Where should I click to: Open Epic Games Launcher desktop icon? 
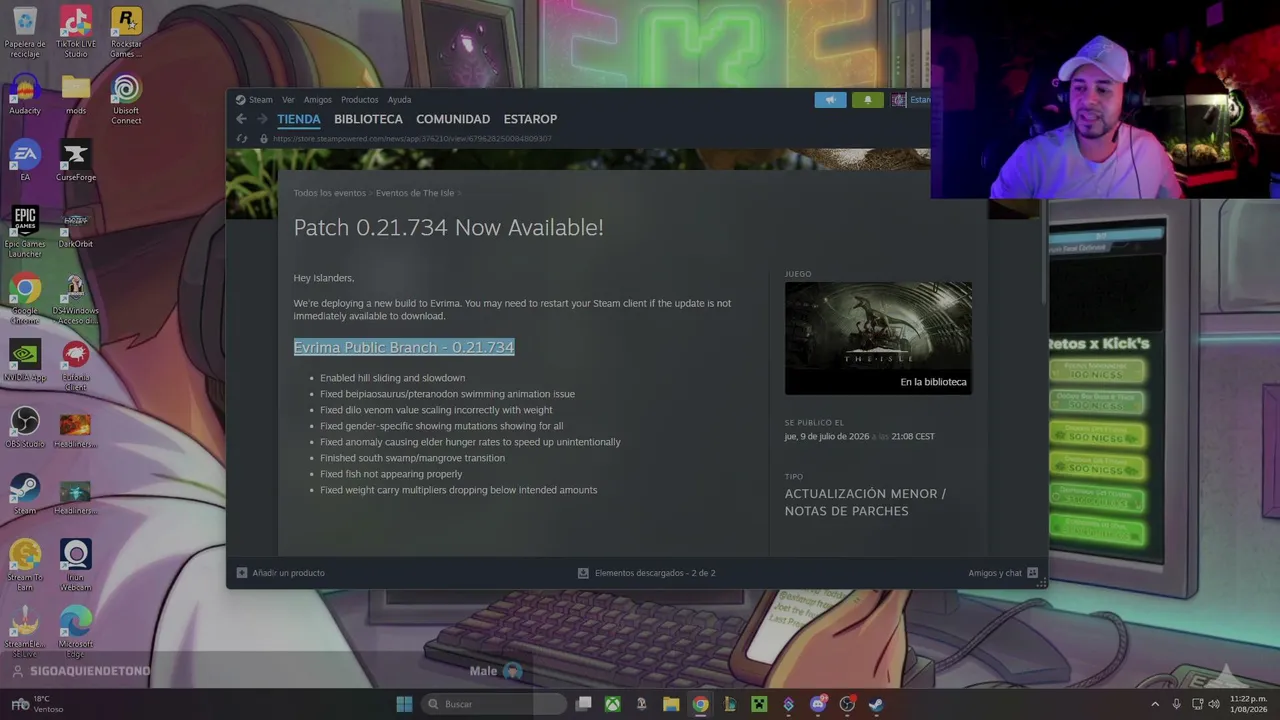[25, 232]
